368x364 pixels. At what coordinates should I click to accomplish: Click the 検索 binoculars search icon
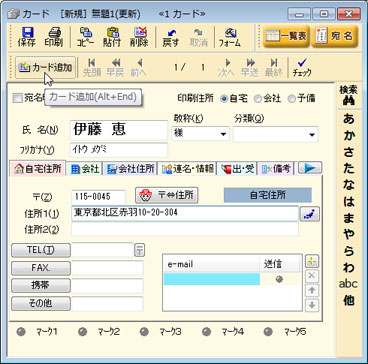[349, 96]
